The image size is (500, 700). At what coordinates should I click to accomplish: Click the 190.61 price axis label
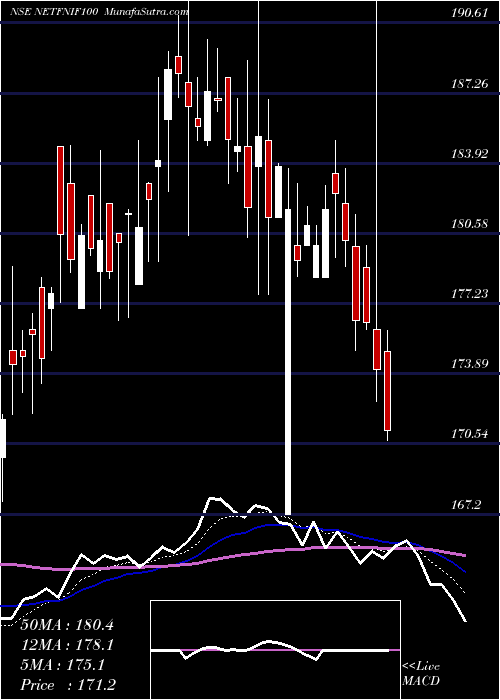469,13
